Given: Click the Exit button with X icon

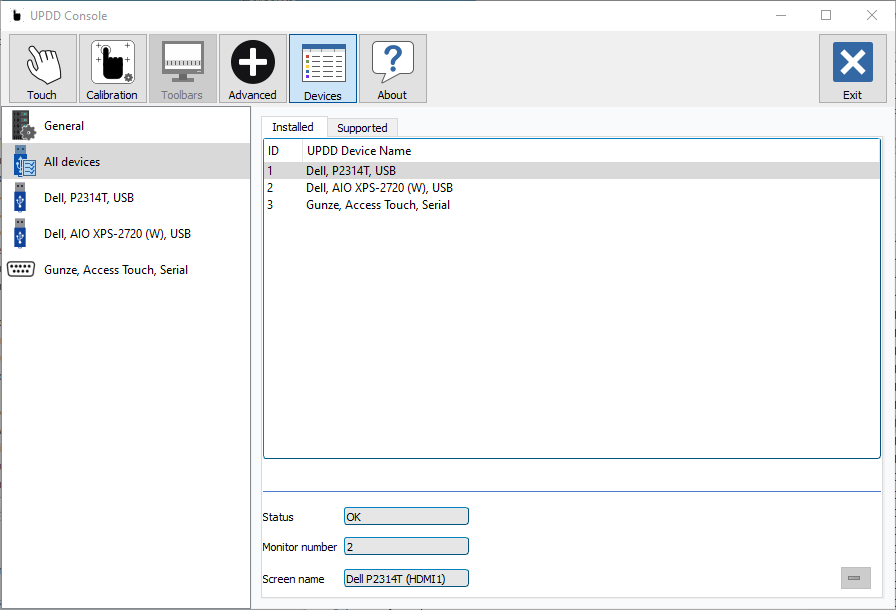Looking at the screenshot, I should point(853,69).
